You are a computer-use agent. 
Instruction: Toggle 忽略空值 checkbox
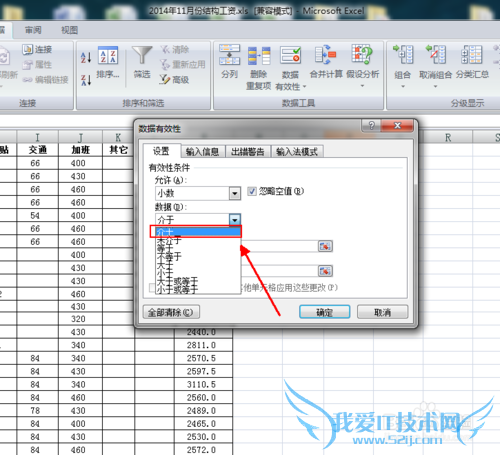[252, 191]
